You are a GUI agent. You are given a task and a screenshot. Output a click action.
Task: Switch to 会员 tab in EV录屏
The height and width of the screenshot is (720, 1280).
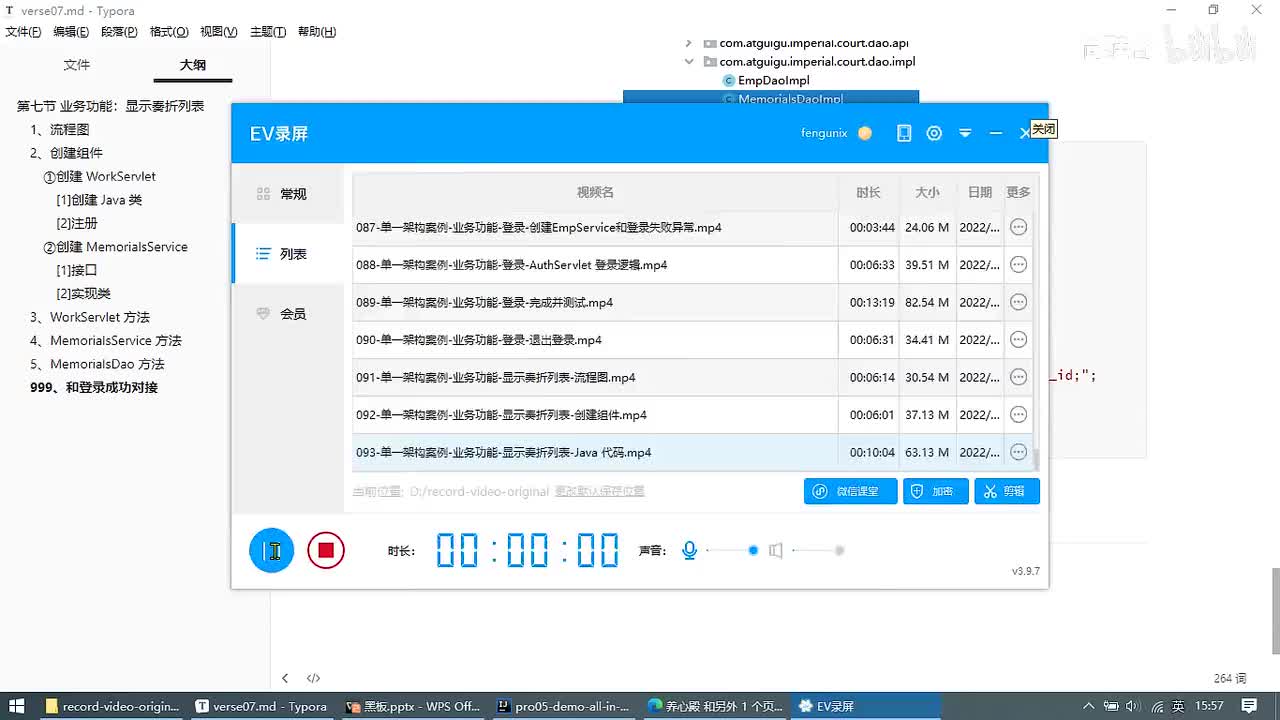click(x=287, y=314)
